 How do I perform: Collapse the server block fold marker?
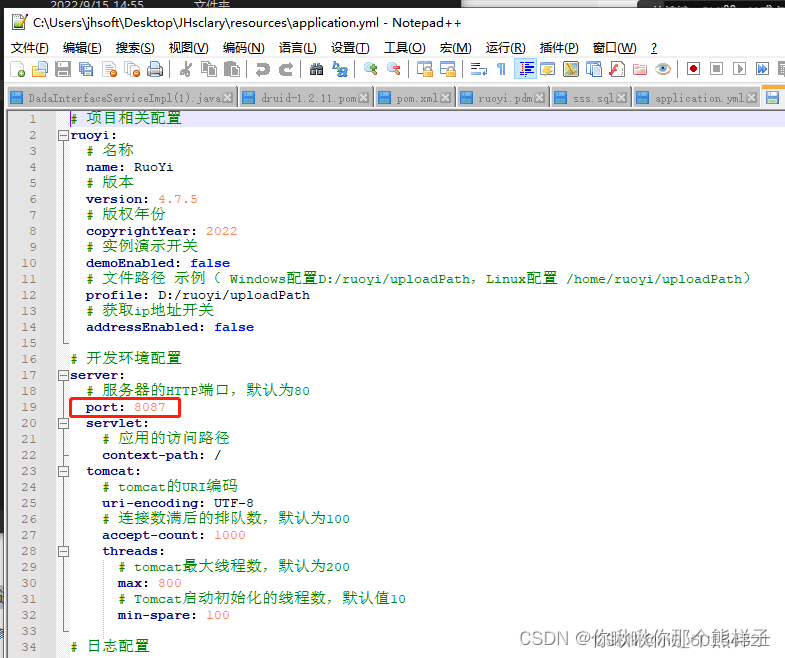coord(63,375)
